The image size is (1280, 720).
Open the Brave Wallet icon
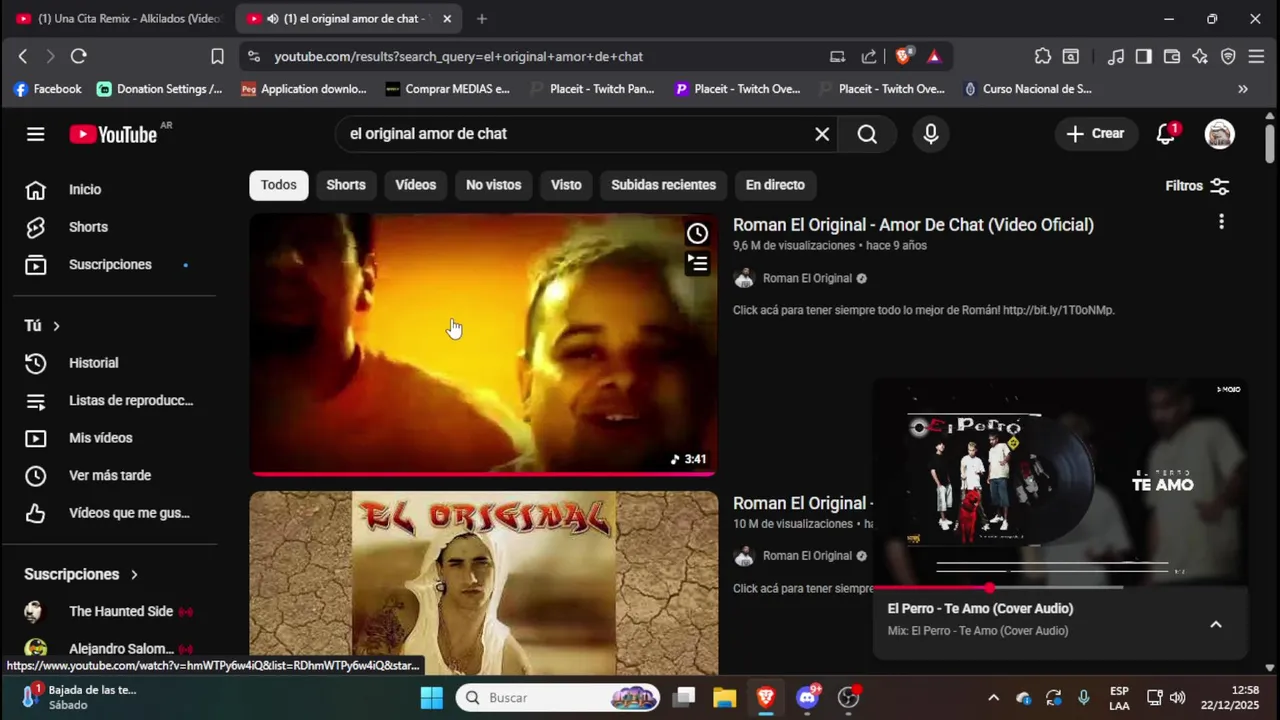pos(1172,57)
